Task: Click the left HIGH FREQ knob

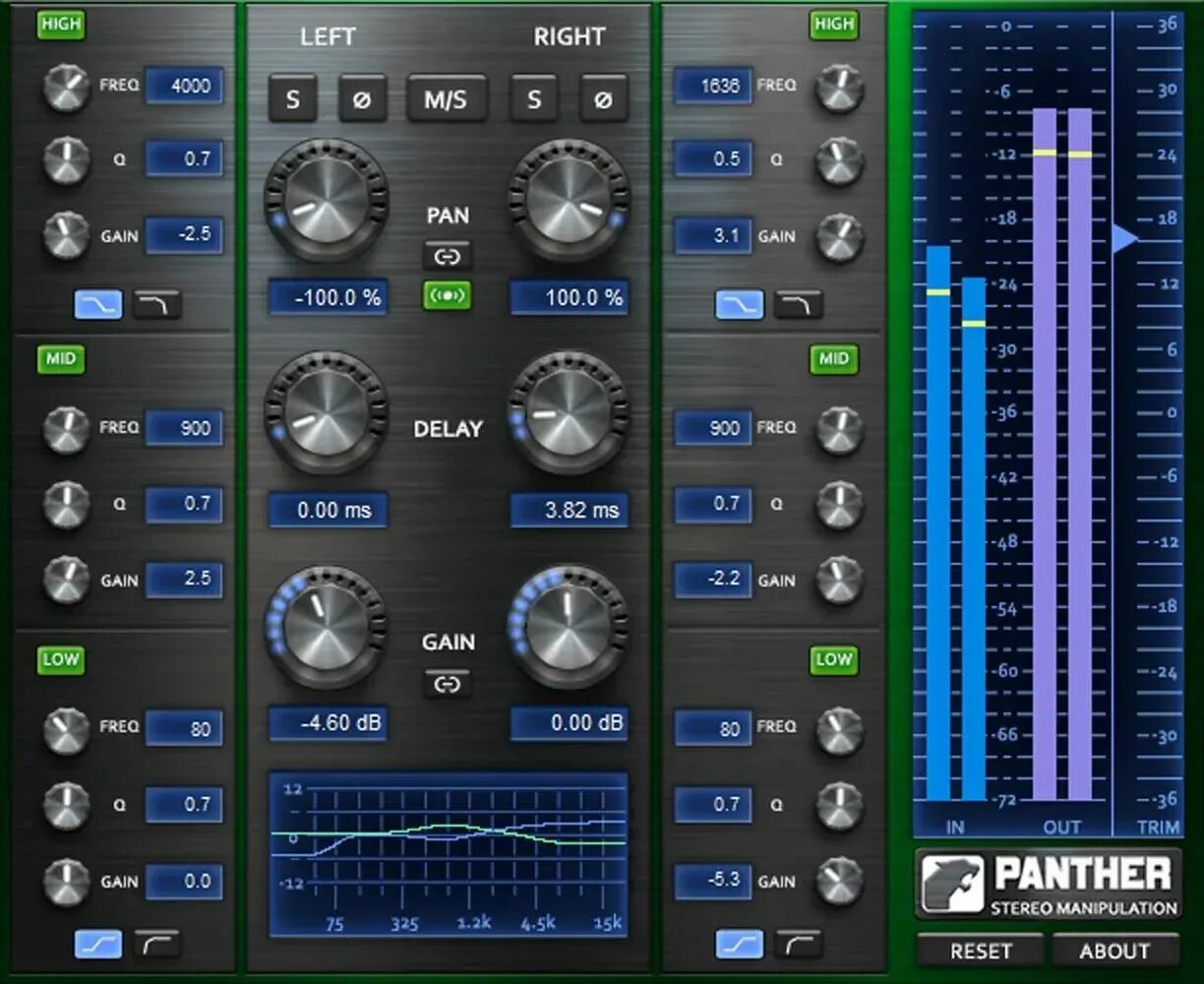Action: tap(66, 87)
